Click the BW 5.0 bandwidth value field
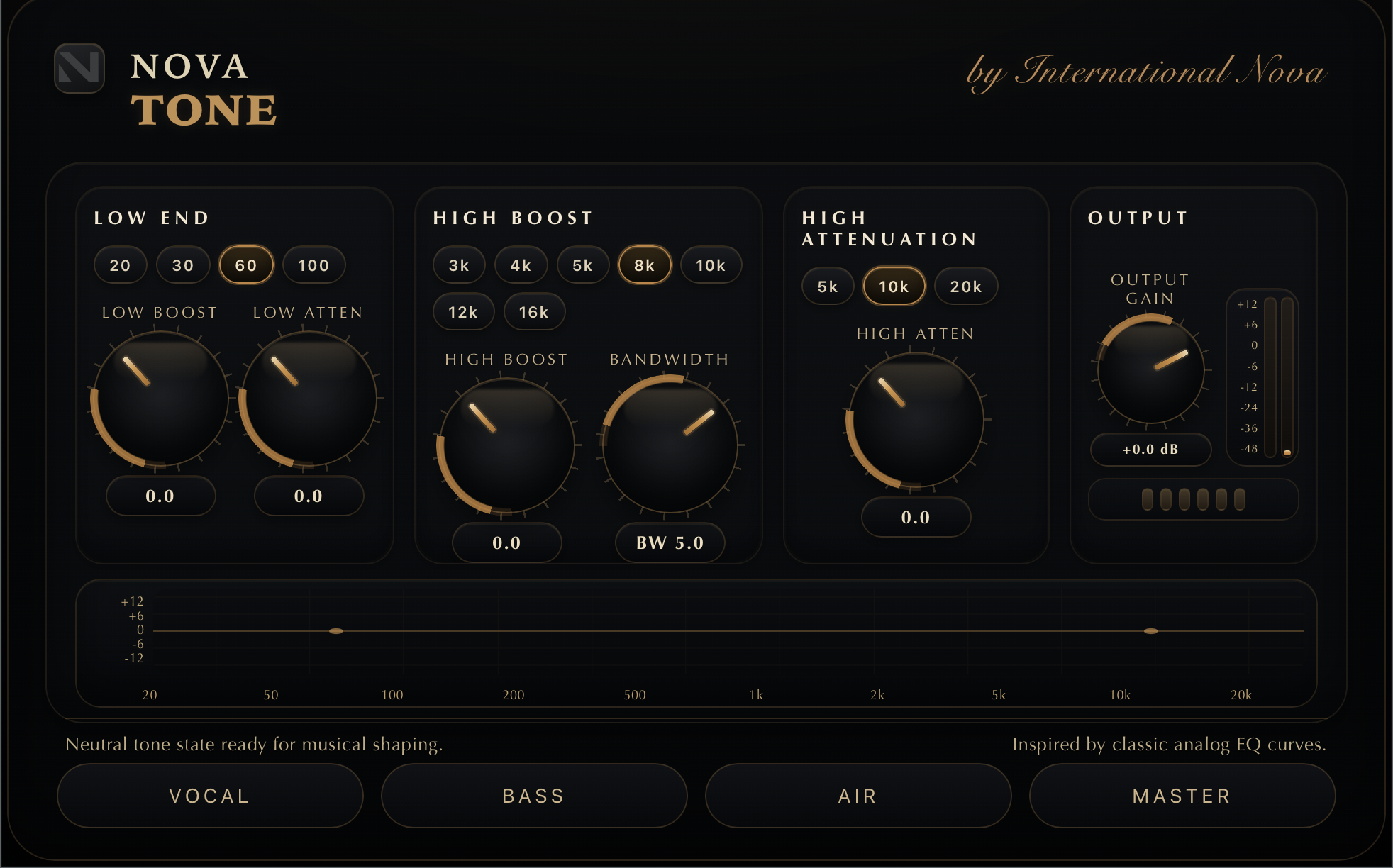1393x868 pixels. pyautogui.click(x=670, y=542)
